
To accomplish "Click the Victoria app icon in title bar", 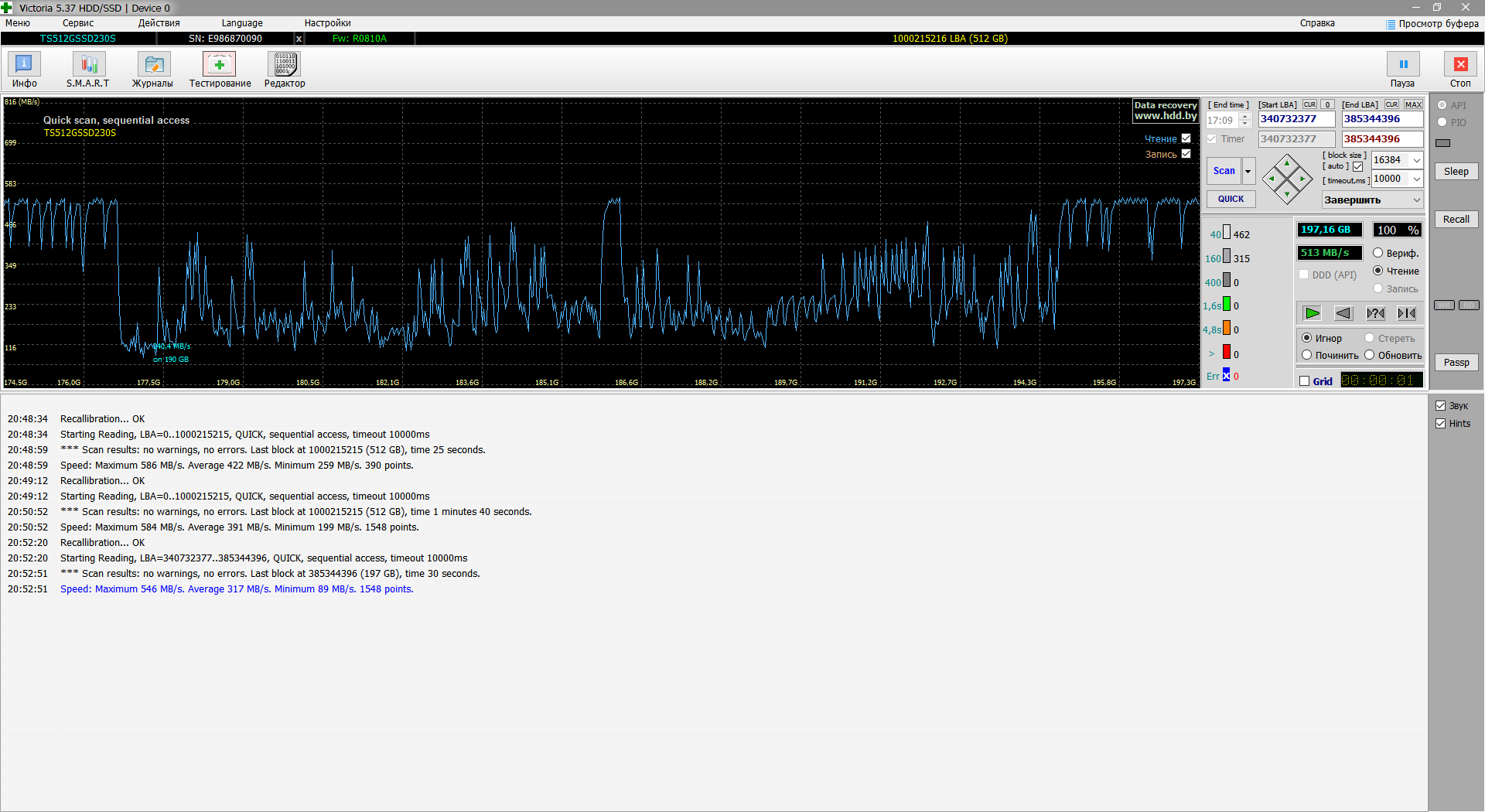I will [7, 8].
